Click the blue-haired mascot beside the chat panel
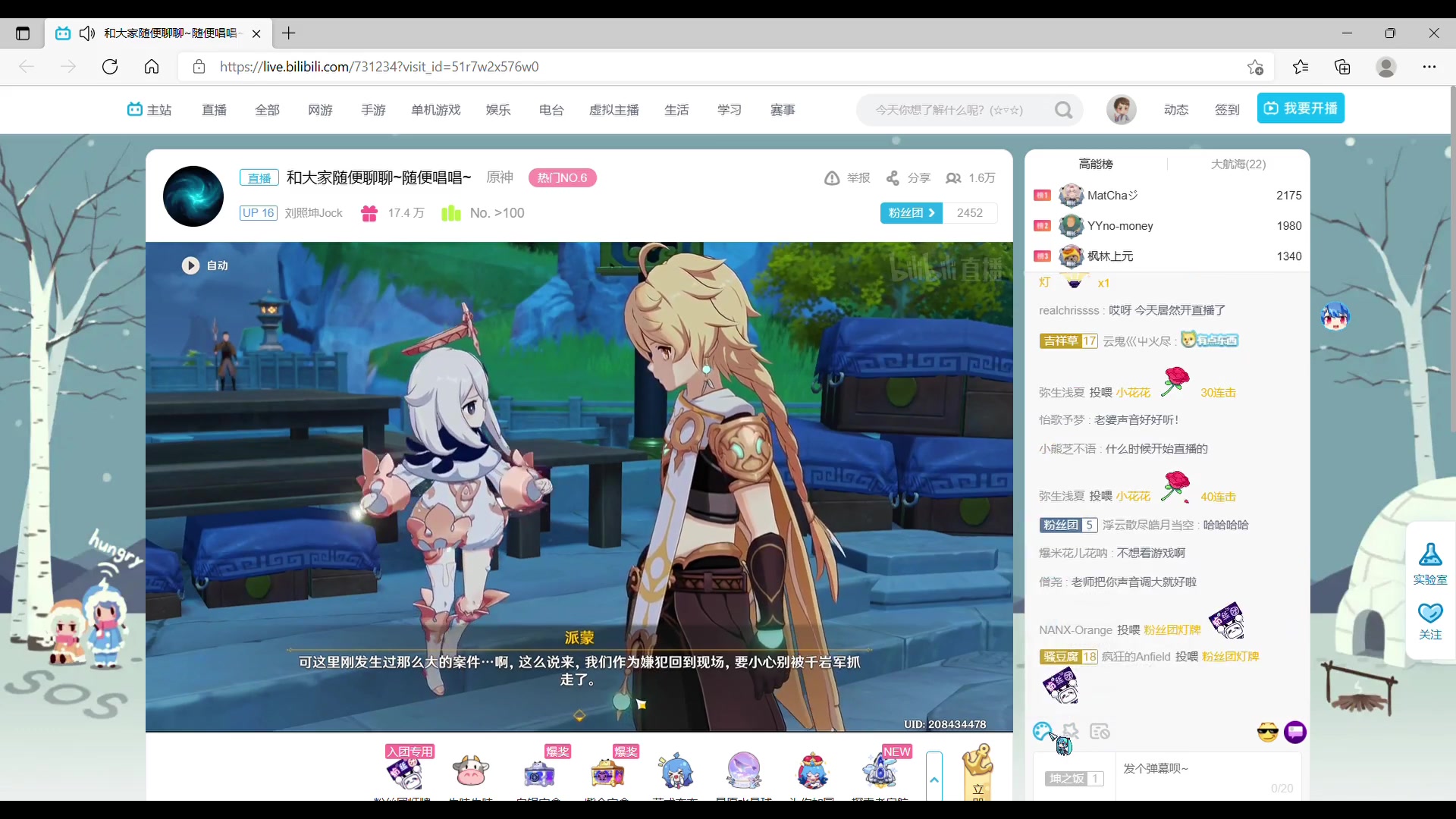The image size is (1456, 819). pyautogui.click(x=1335, y=315)
